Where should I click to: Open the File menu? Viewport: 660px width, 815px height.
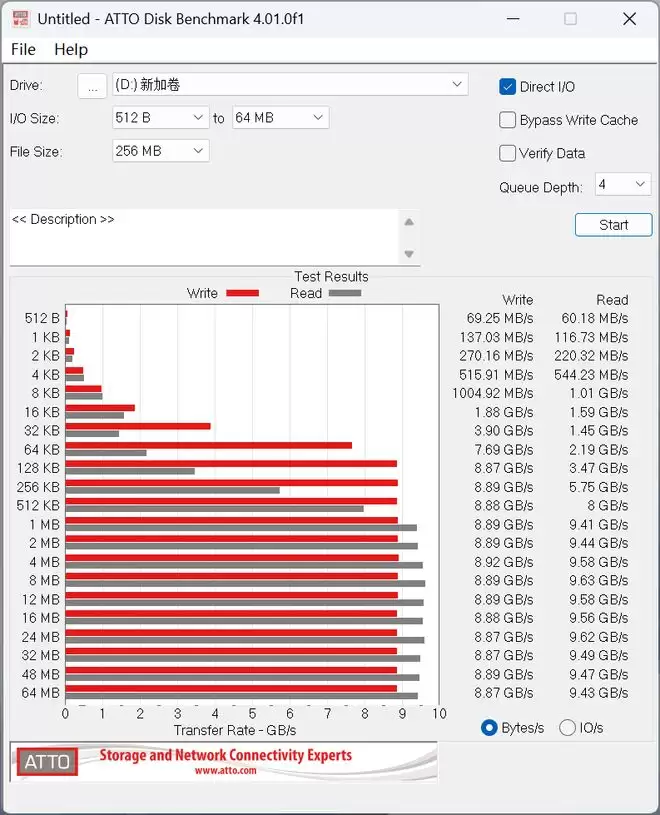click(x=23, y=49)
